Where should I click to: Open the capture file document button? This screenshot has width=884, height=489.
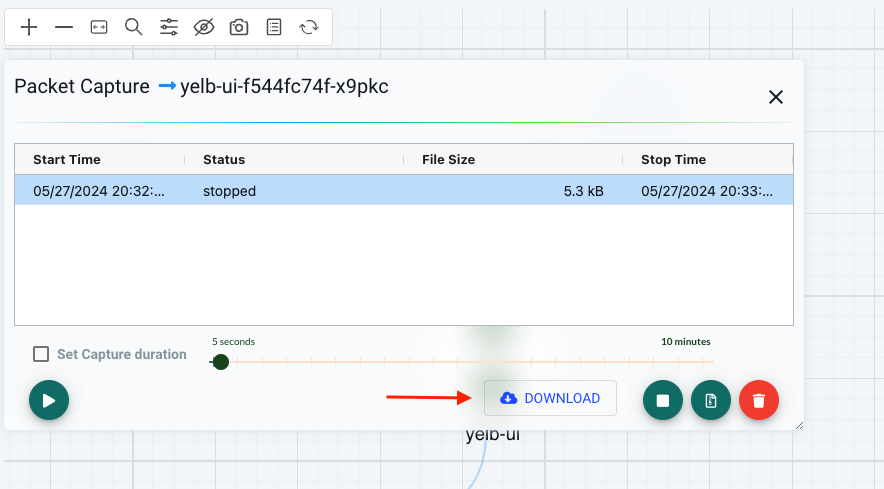(x=711, y=400)
